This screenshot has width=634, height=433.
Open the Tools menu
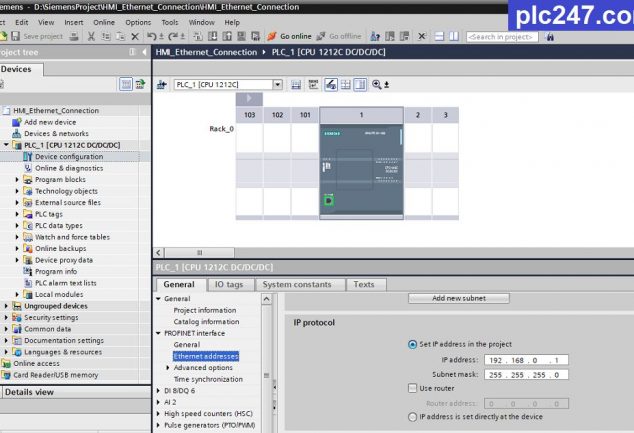[170, 22]
